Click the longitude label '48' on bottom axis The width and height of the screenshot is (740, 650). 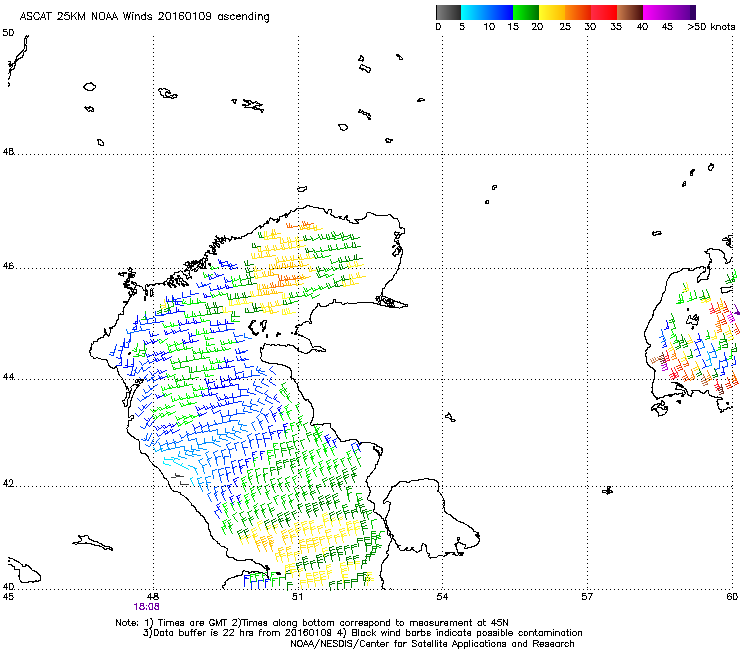[152, 597]
